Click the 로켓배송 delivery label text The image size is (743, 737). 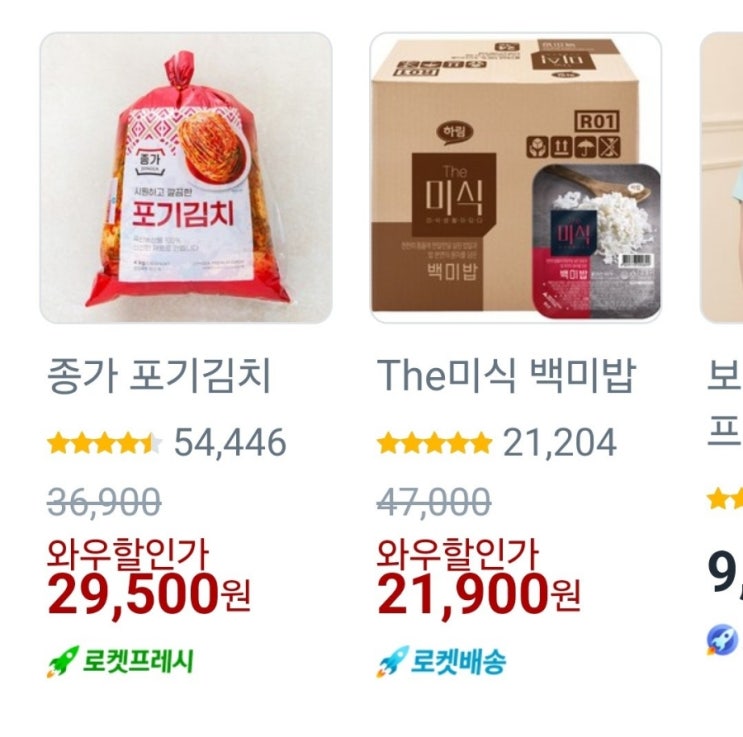(x=459, y=661)
